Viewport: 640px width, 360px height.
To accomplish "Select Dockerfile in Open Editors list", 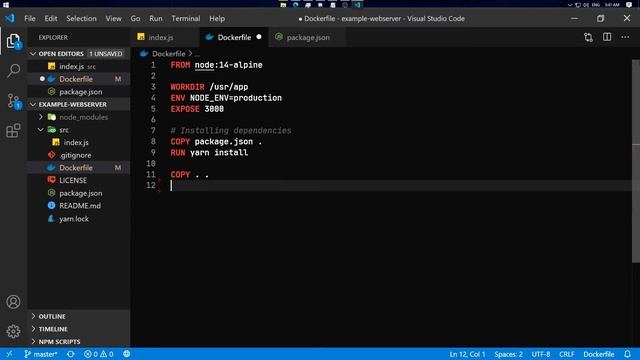I will [79, 79].
